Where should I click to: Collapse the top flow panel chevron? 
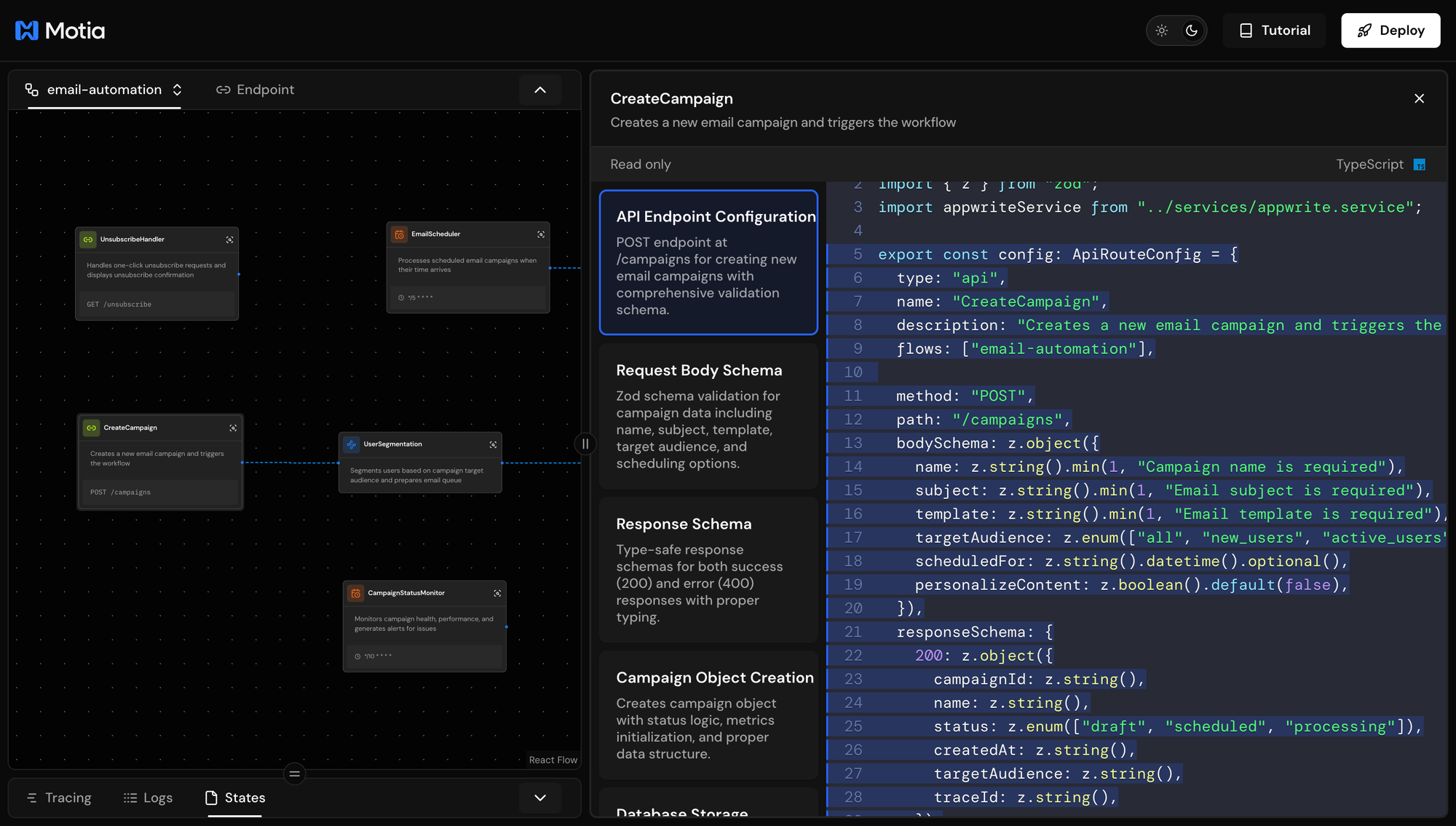pyautogui.click(x=540, y=90)
